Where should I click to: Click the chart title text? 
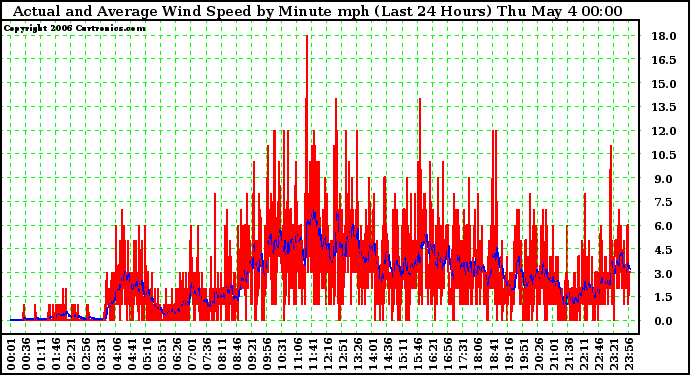(x=317, y=11)
